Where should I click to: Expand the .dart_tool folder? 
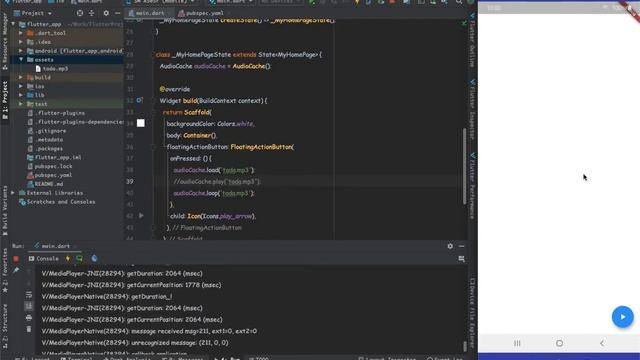pyautogui.click(x=21, y=33)
